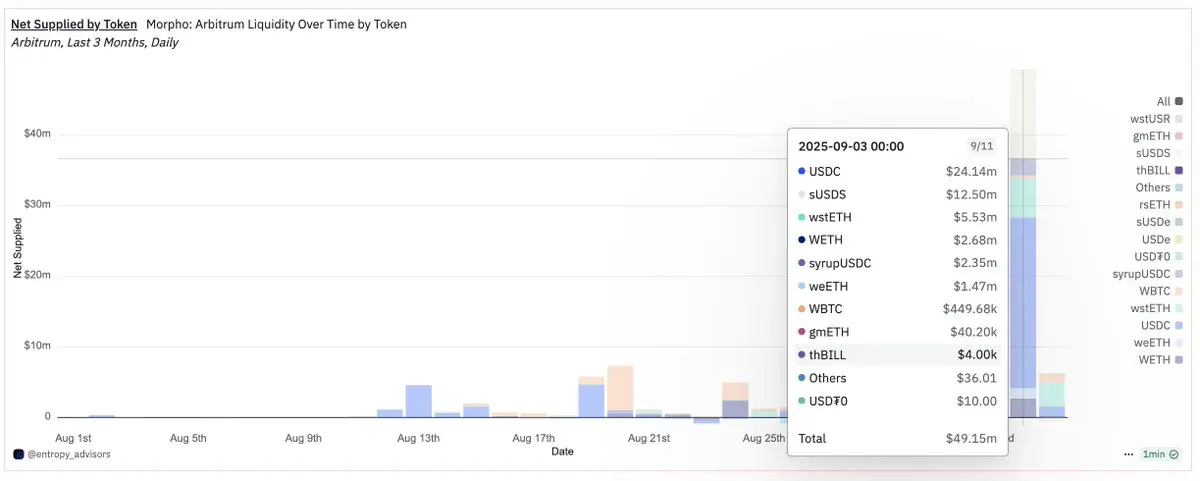Click the $40m y-axis label

[x=37, y=134]
